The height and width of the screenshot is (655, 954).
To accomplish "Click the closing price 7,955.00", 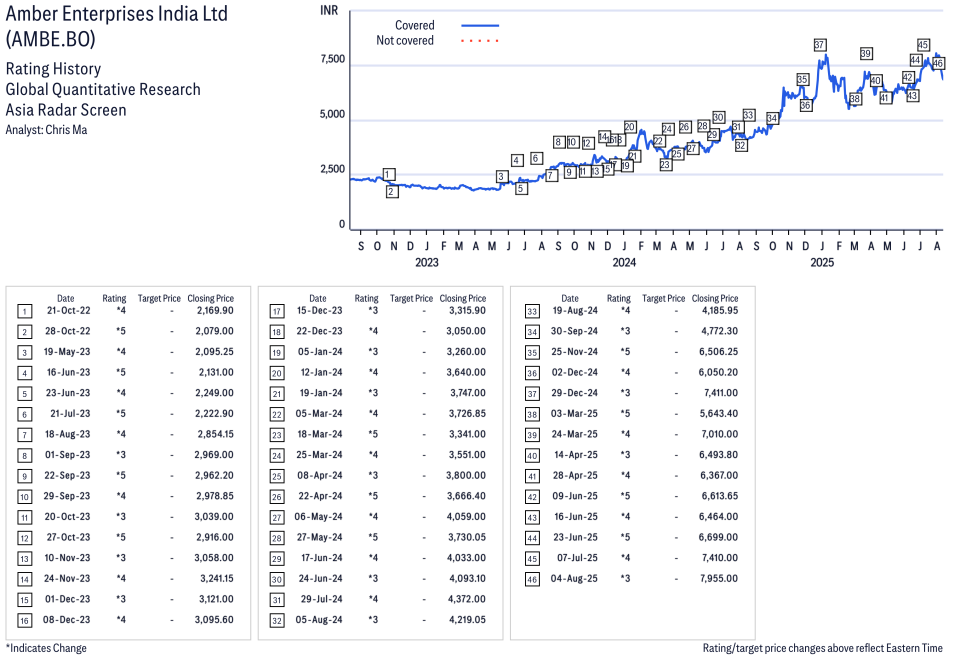I will 719,578.
